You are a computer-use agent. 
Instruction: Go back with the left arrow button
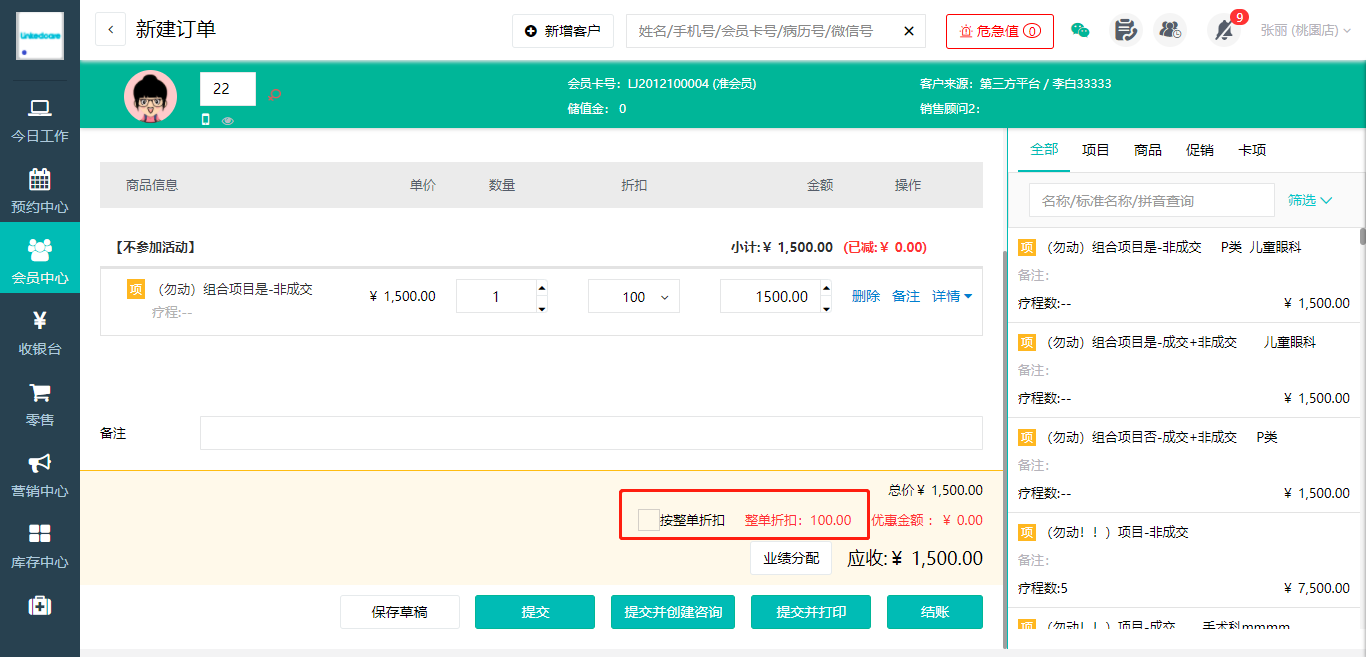[x=110, y=30]
